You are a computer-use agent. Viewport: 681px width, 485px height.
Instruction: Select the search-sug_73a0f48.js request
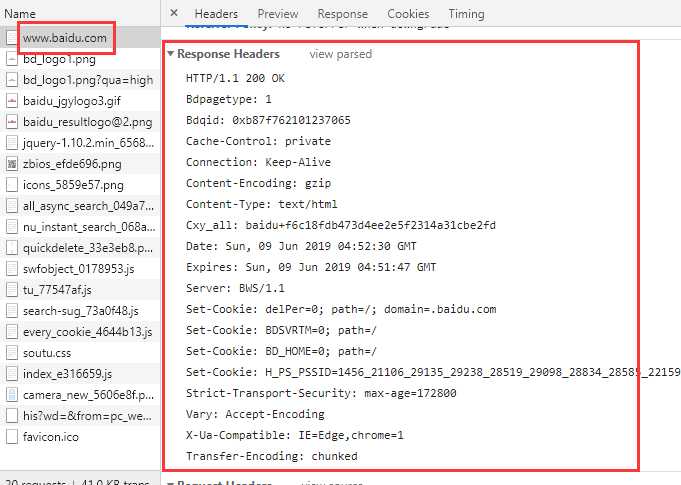point(80,311)
